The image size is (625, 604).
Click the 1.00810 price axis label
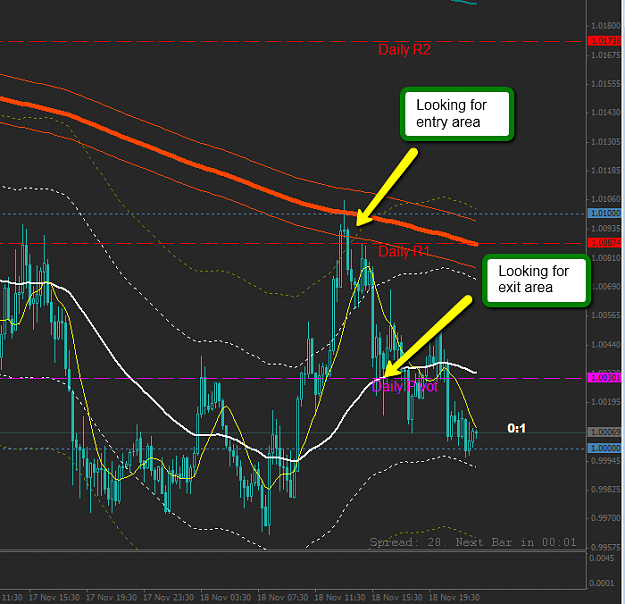[x=605, y=258]
